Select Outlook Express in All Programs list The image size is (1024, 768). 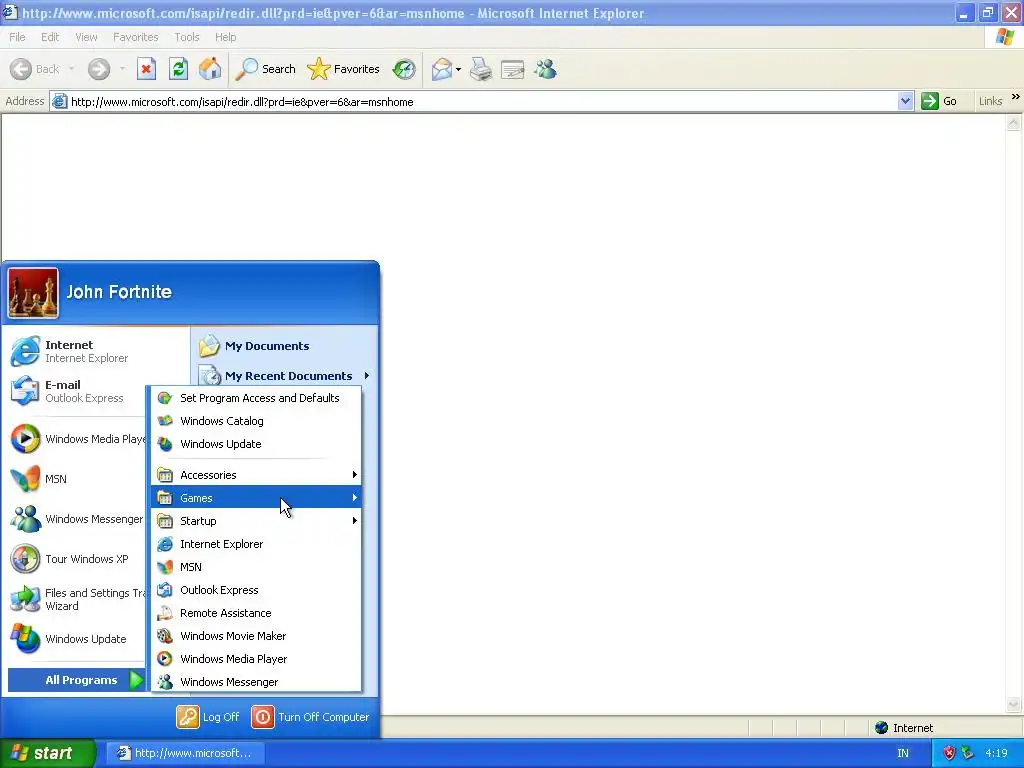pos(256,590)
